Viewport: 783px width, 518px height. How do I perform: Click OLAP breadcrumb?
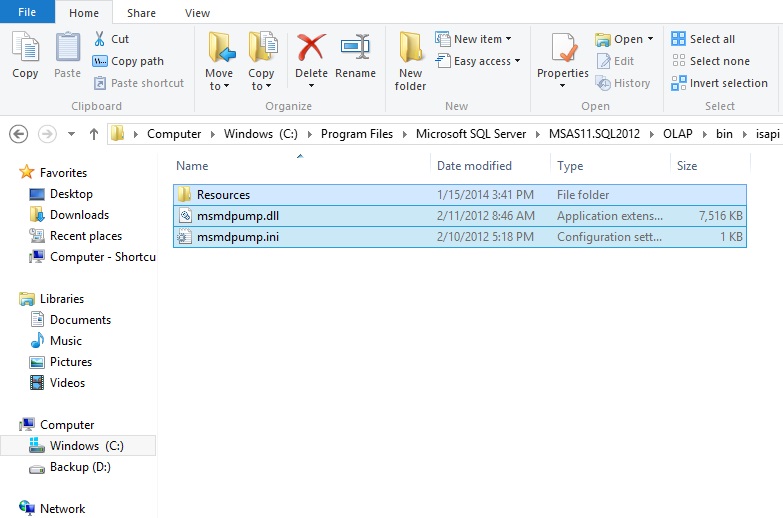point(678,134)
